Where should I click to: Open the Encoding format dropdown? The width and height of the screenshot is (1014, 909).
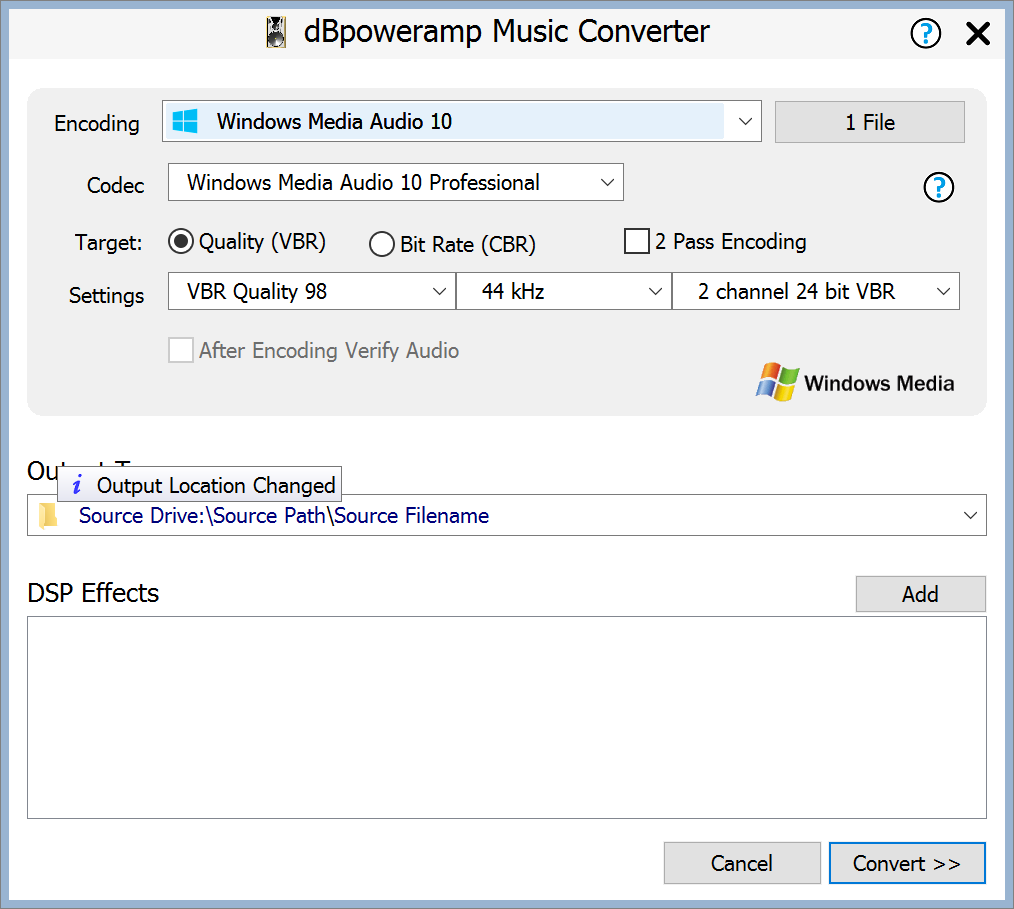(x=462, y=121)
